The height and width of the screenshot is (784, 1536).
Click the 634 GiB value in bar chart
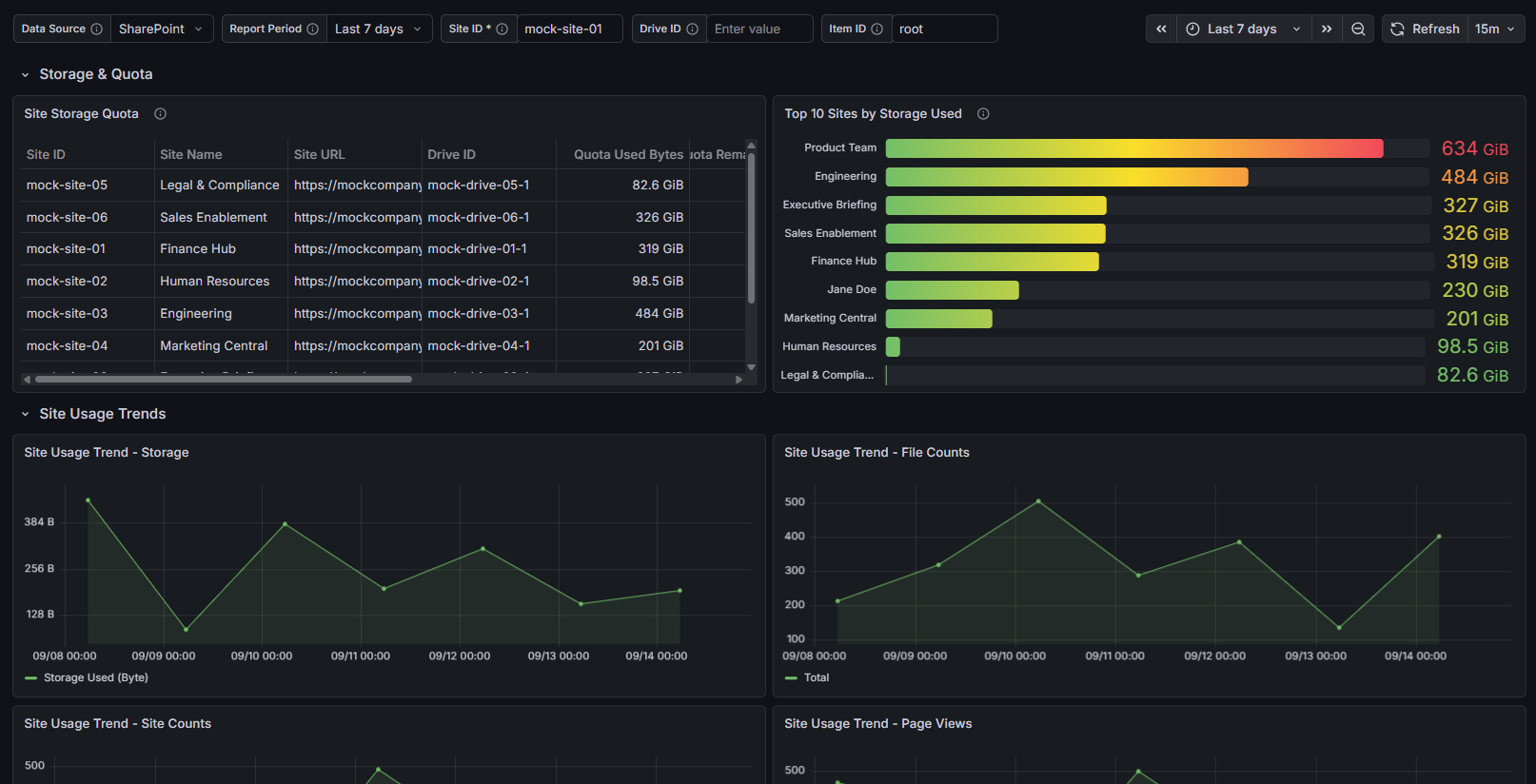coord(1474,148)
